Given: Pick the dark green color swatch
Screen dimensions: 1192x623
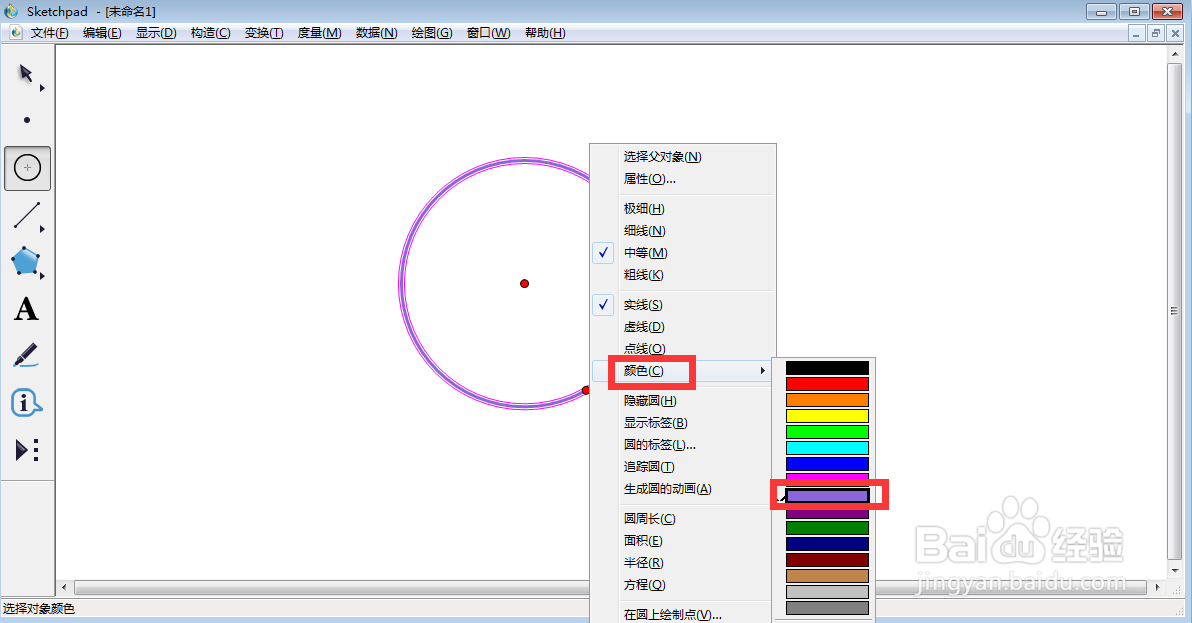Looking at the screenshot, I should pyautogui.click(x=827, y=527).
